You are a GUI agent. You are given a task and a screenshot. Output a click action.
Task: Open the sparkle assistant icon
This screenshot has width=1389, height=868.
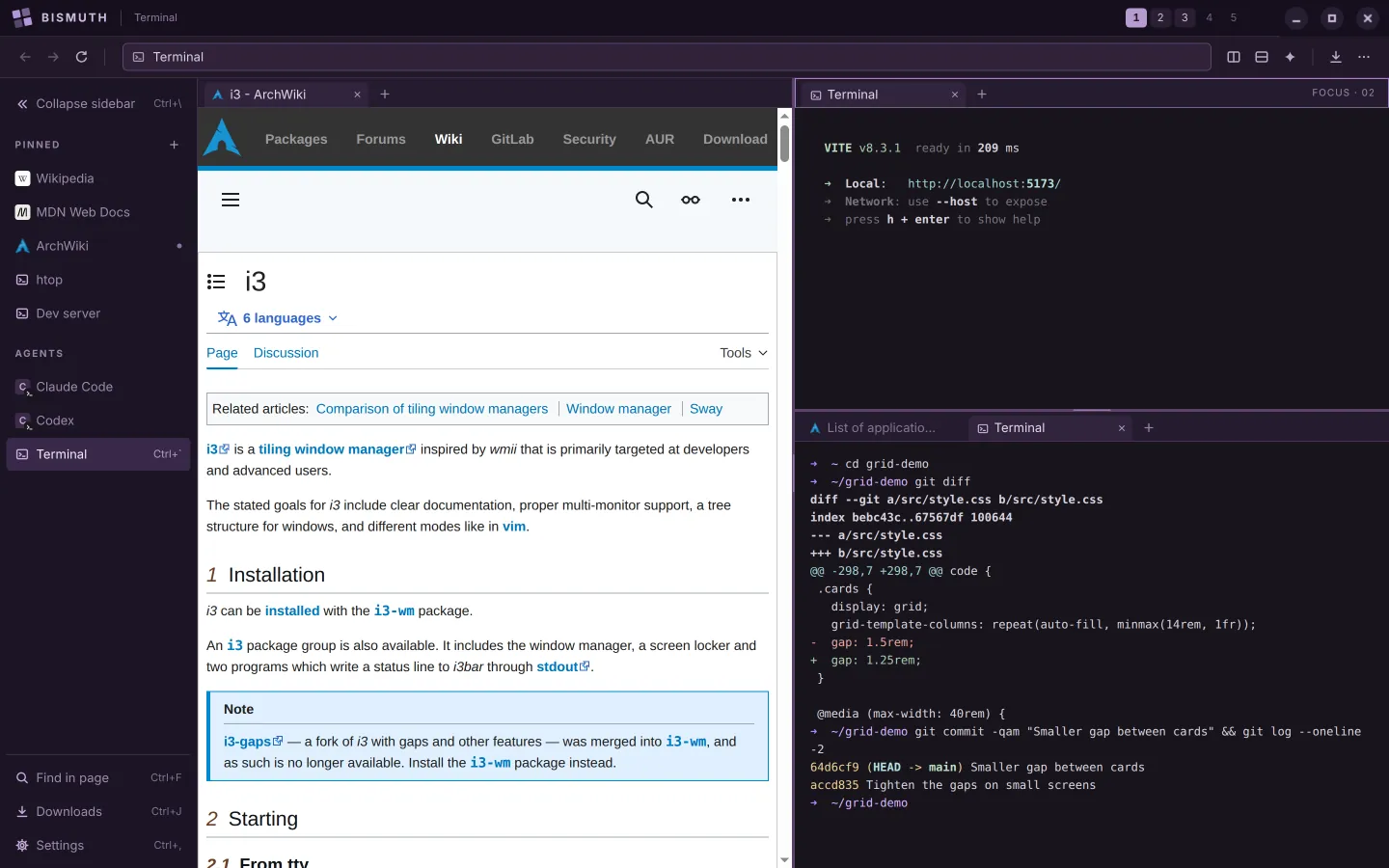(1290, 57)
